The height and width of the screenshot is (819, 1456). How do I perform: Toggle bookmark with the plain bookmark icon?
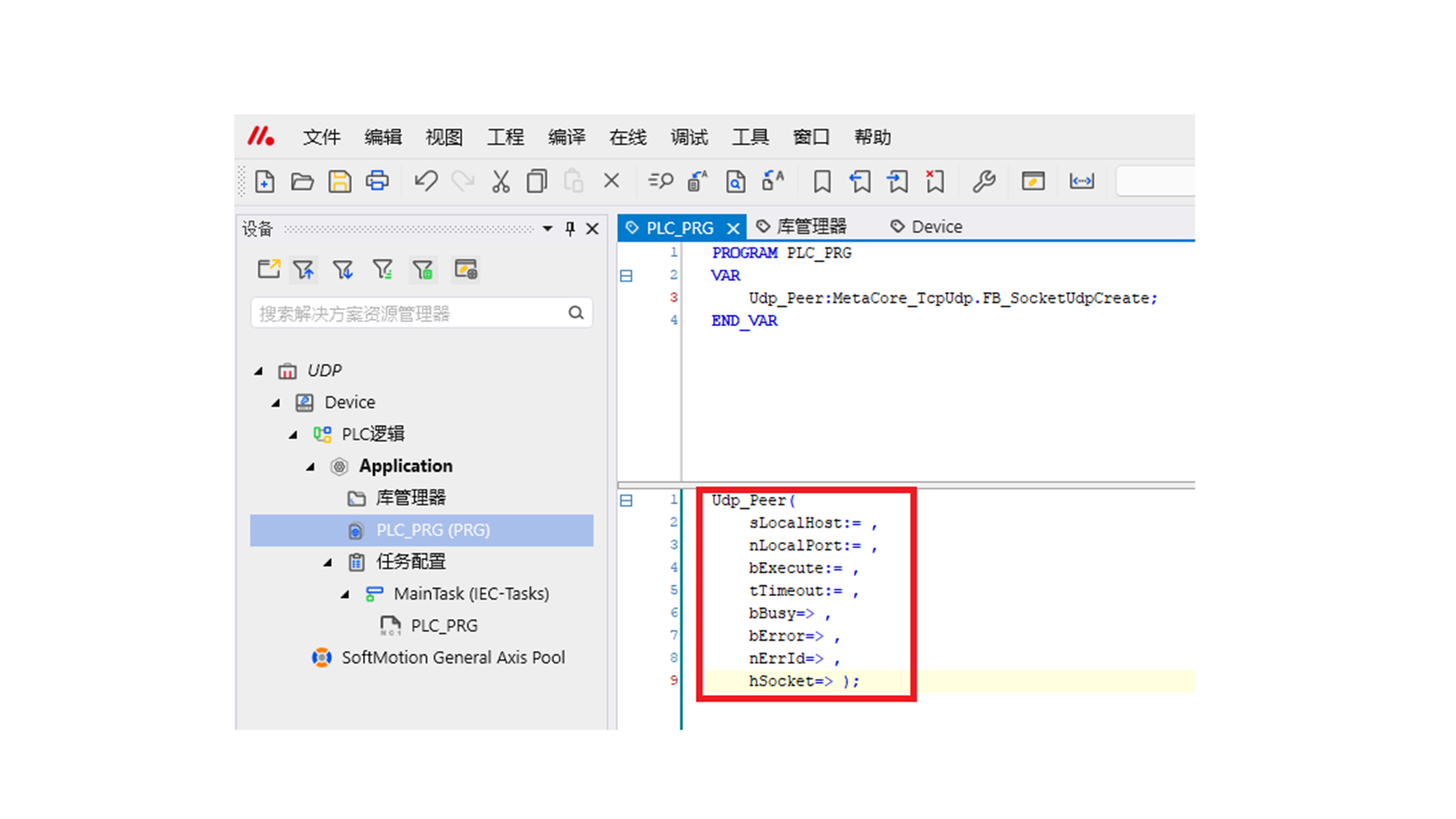point(822,181)
